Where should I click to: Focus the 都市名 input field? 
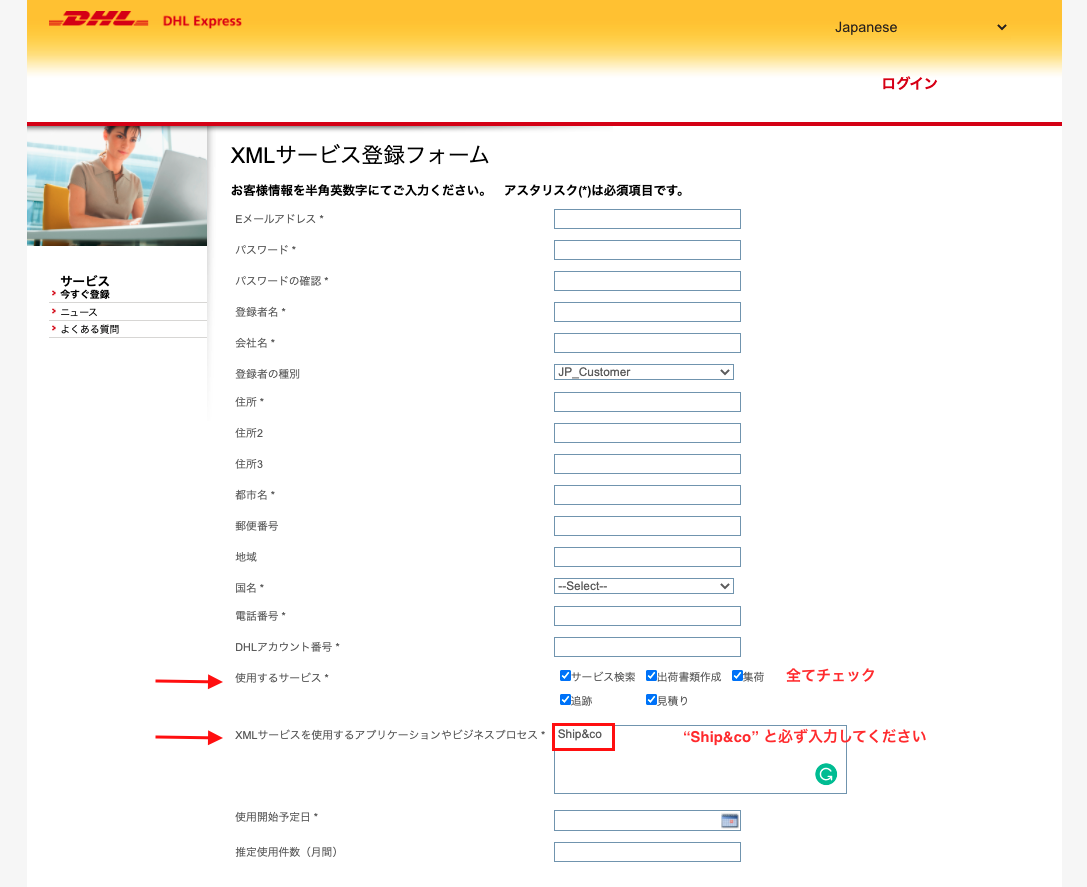pyautogui.click(x=647, y=495)
